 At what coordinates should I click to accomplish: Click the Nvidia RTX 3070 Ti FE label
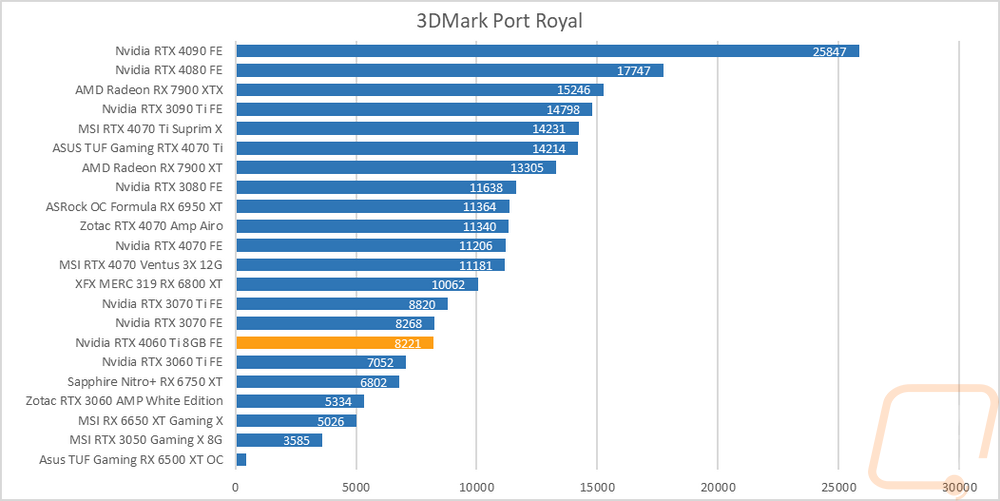(x=162, y=303)
